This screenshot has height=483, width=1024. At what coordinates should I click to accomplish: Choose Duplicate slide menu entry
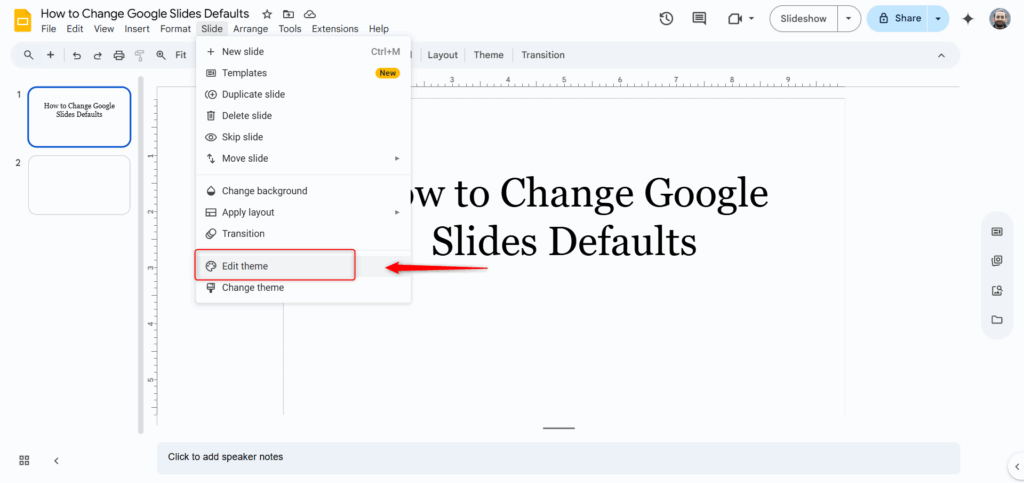[x=253, y=94]
